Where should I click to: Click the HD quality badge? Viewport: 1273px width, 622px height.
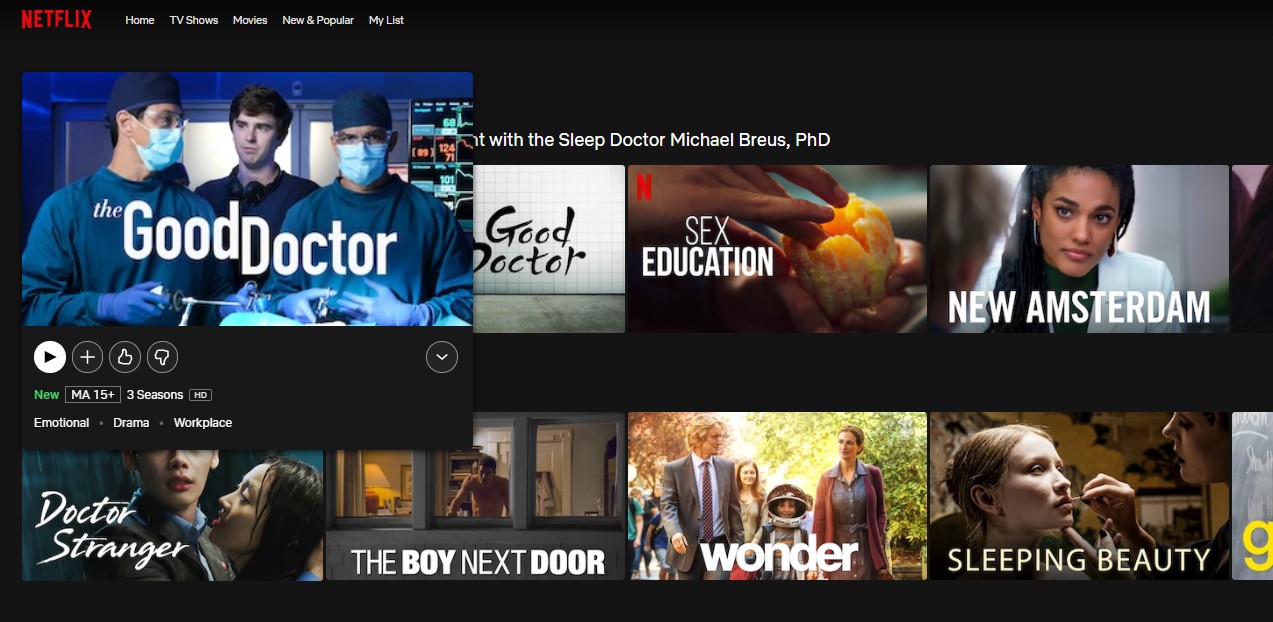(200, 395)
